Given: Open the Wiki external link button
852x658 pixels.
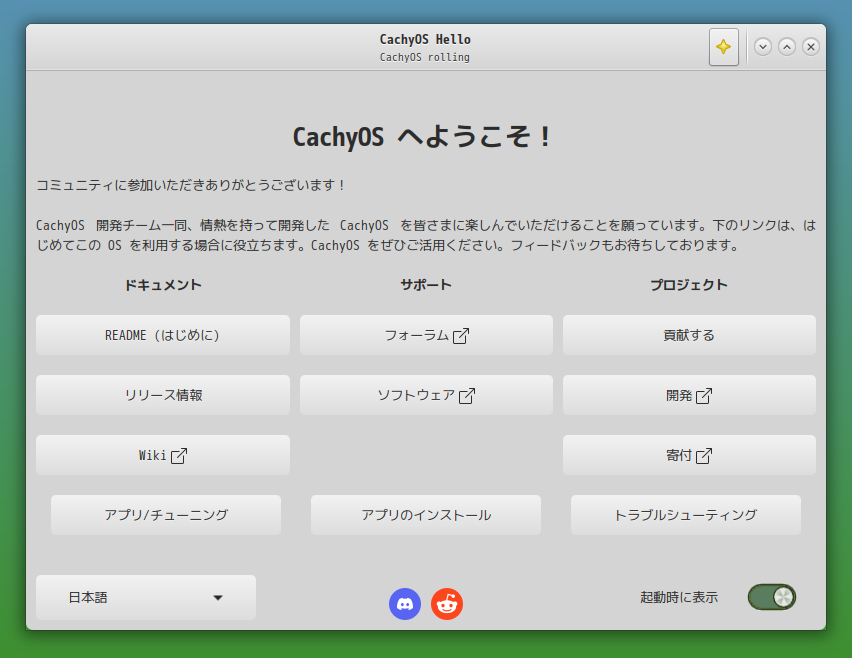Looking at the screenshot, I should pyautogui.click(x=163, y=455).
